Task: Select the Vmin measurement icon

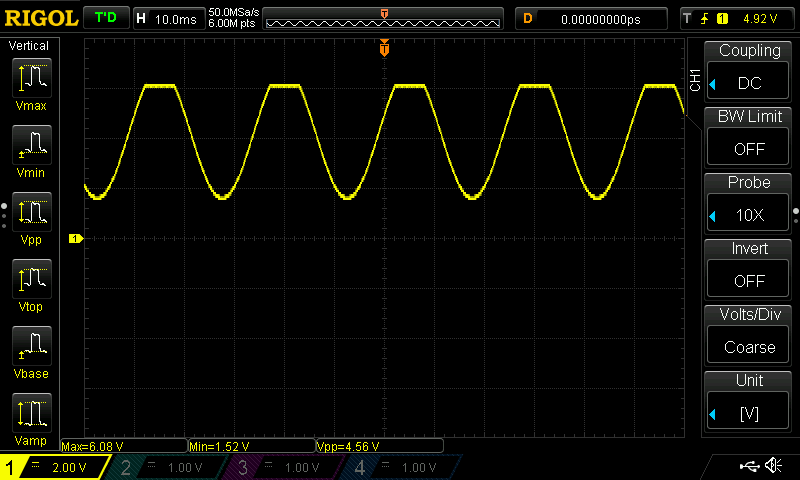Action: point(32,145)
